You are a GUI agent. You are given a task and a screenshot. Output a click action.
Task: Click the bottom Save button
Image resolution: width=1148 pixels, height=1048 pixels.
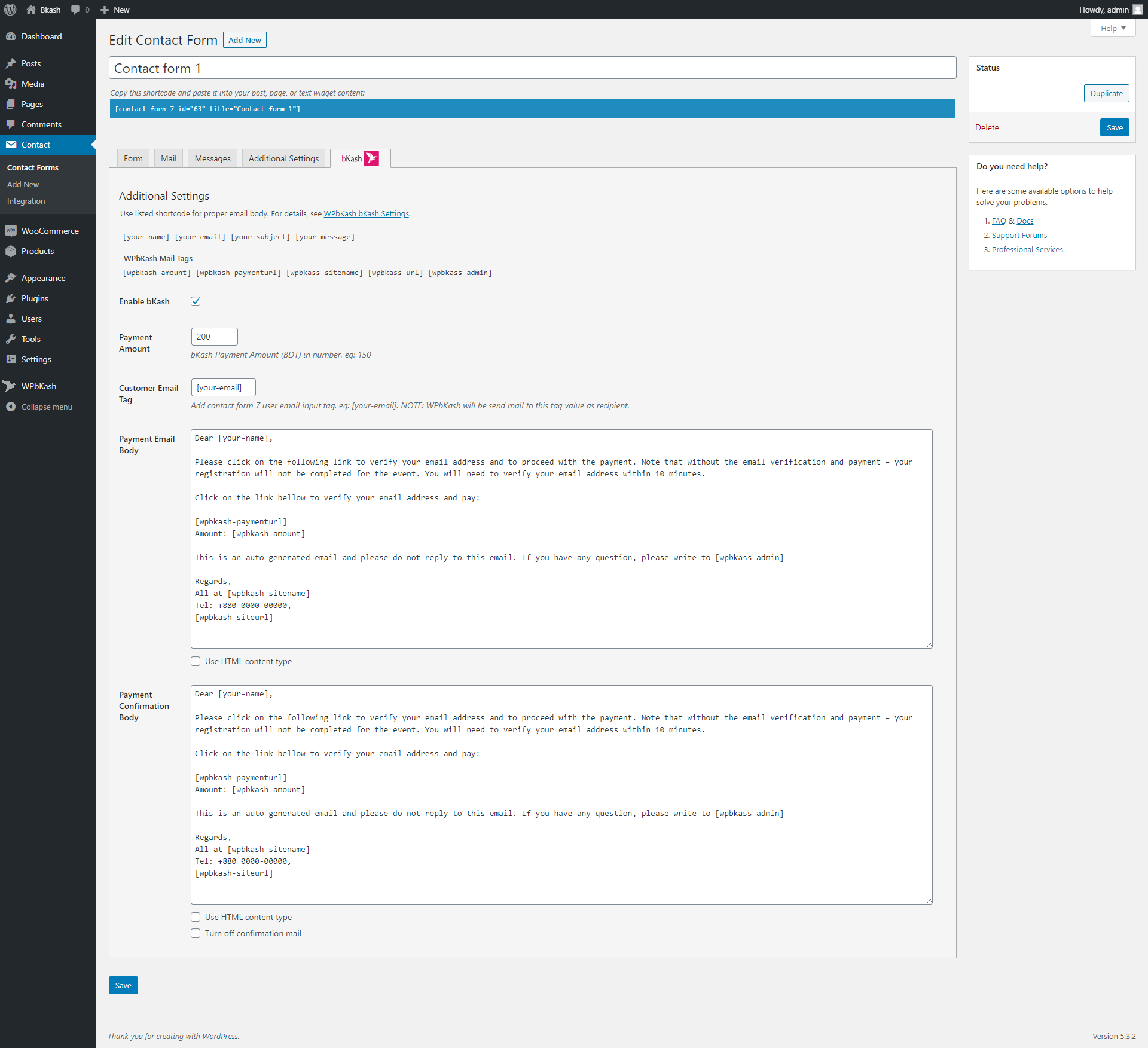tap(123, 985)
